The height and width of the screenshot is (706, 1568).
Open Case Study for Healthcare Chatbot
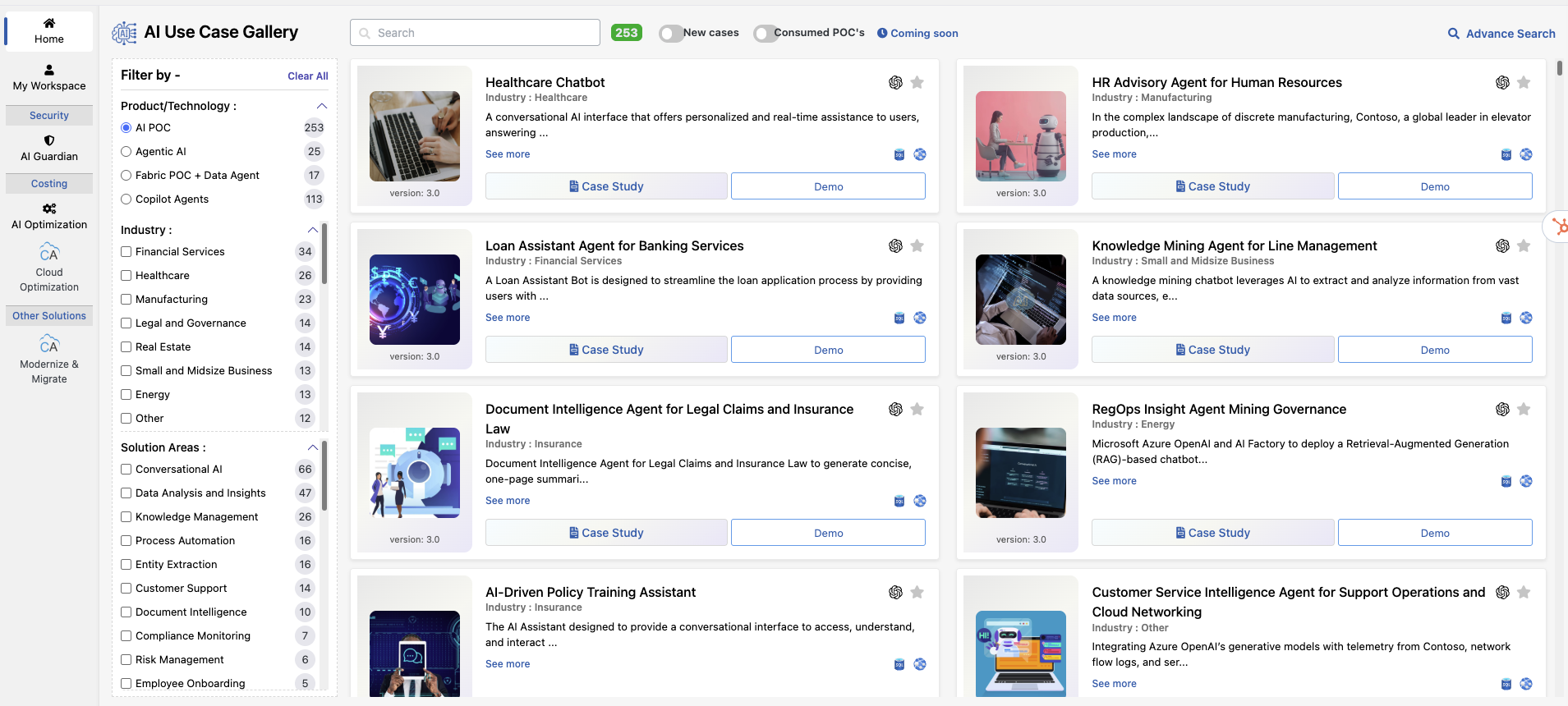[606, 186]
